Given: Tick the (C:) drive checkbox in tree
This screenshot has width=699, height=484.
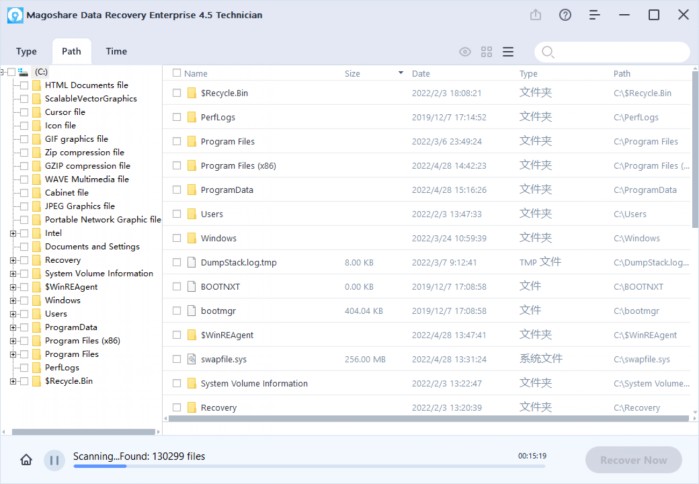Looking at the screenshot, I should (12, 72).
